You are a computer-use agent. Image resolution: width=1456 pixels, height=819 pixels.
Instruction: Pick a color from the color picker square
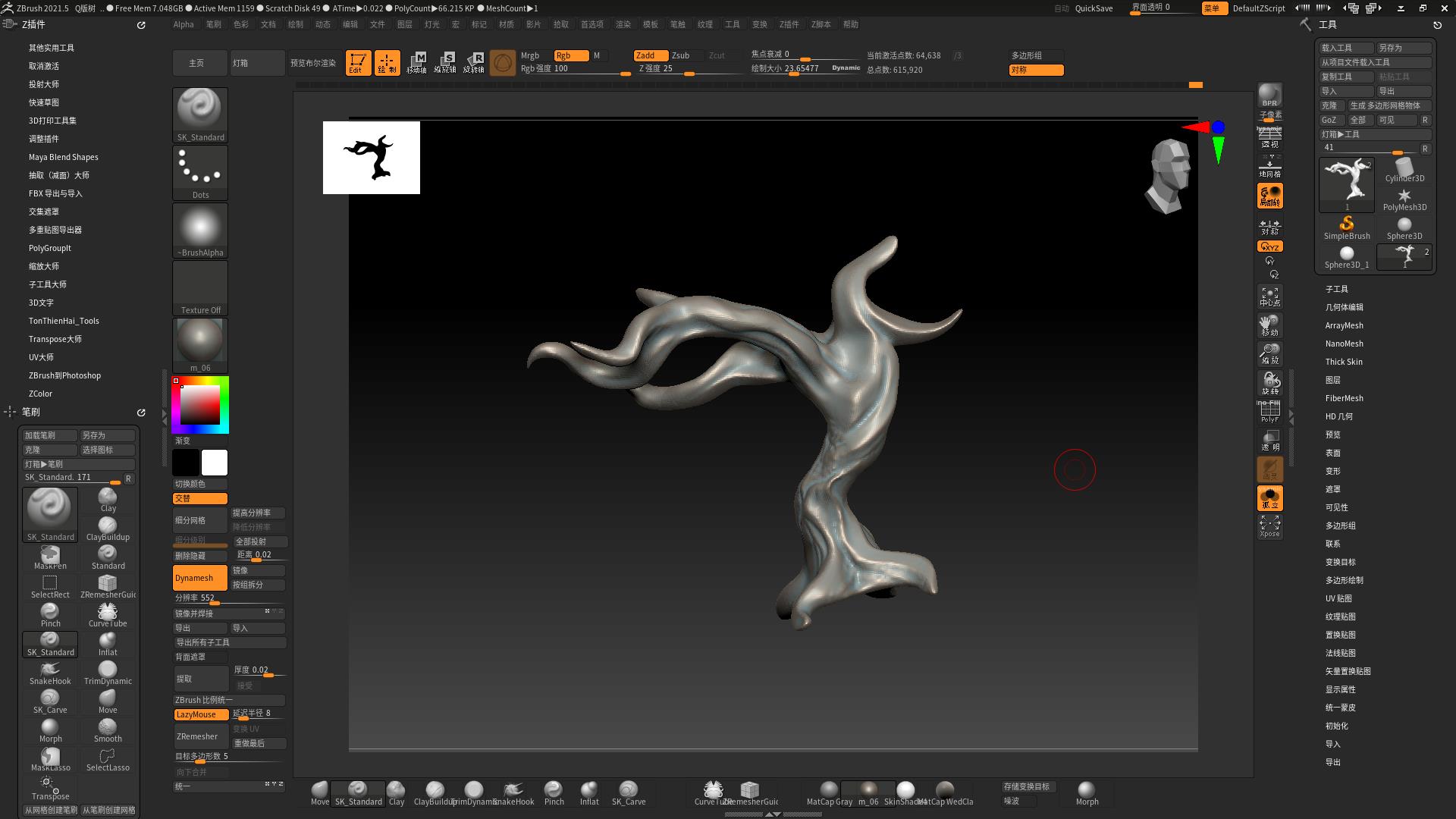[x=200, y=405]
